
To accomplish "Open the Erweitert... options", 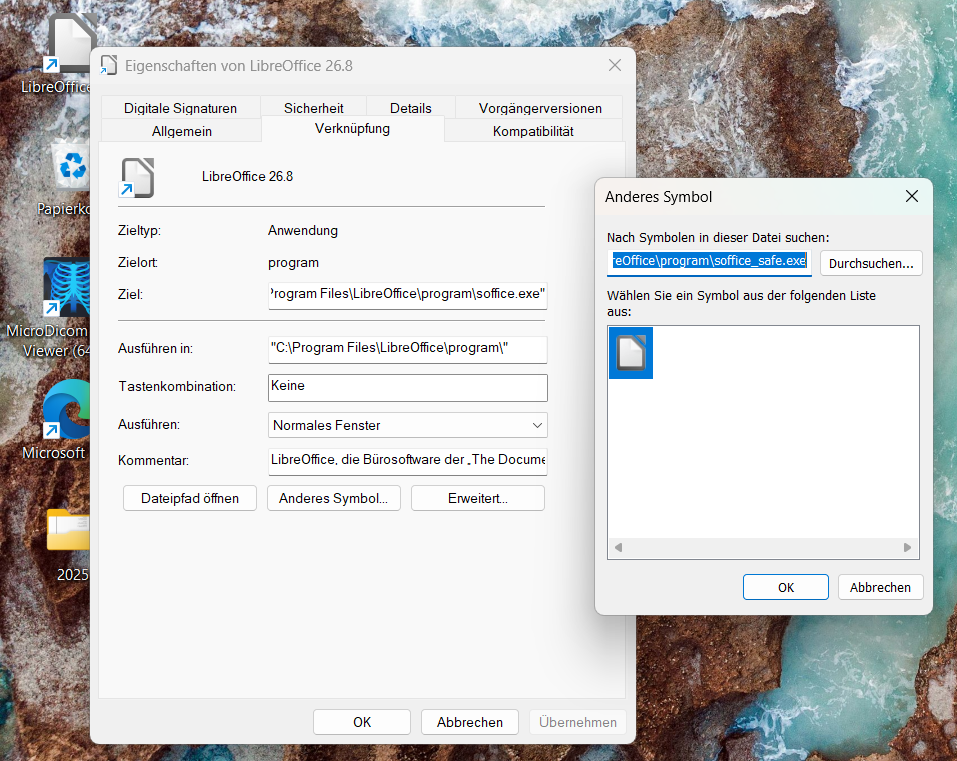I will pos(478,498).
